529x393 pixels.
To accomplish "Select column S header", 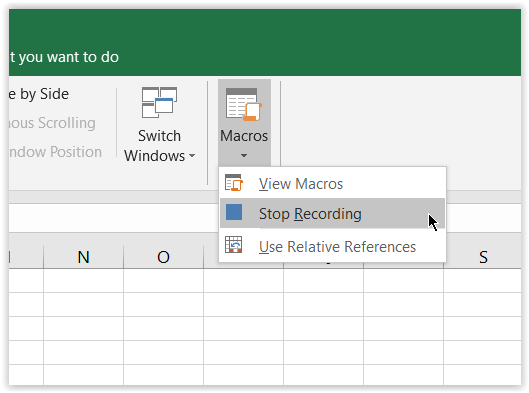I will point(483,257).
